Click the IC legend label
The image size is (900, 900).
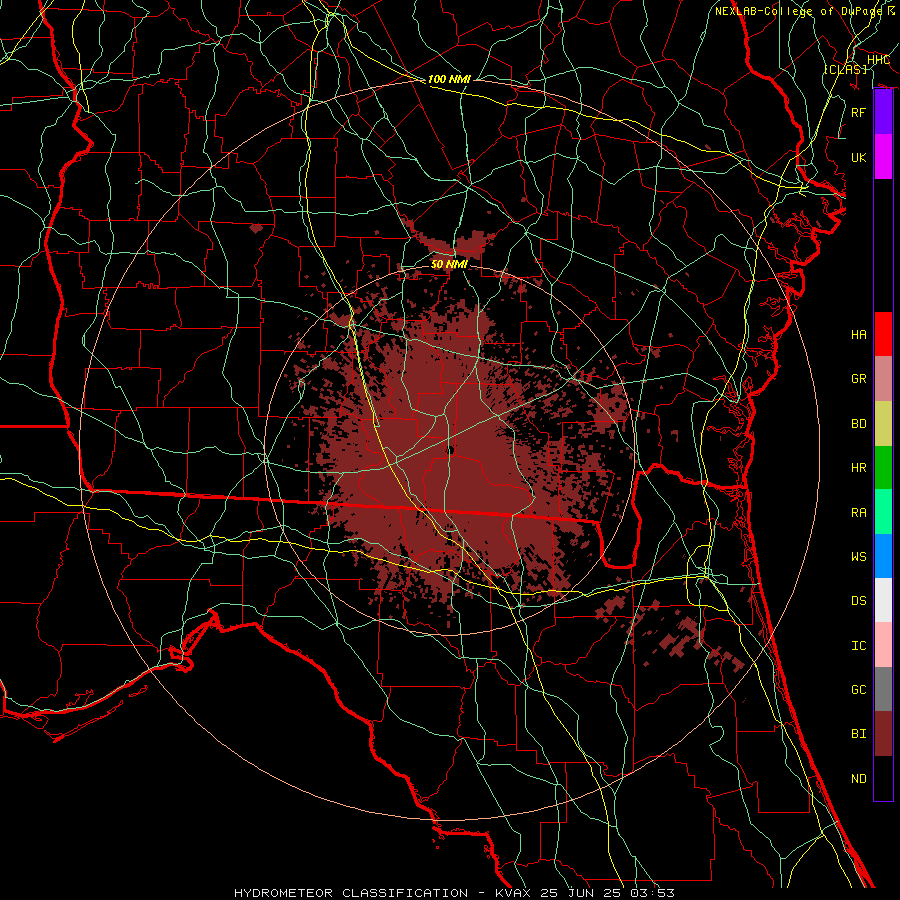(x=858, y=645)
